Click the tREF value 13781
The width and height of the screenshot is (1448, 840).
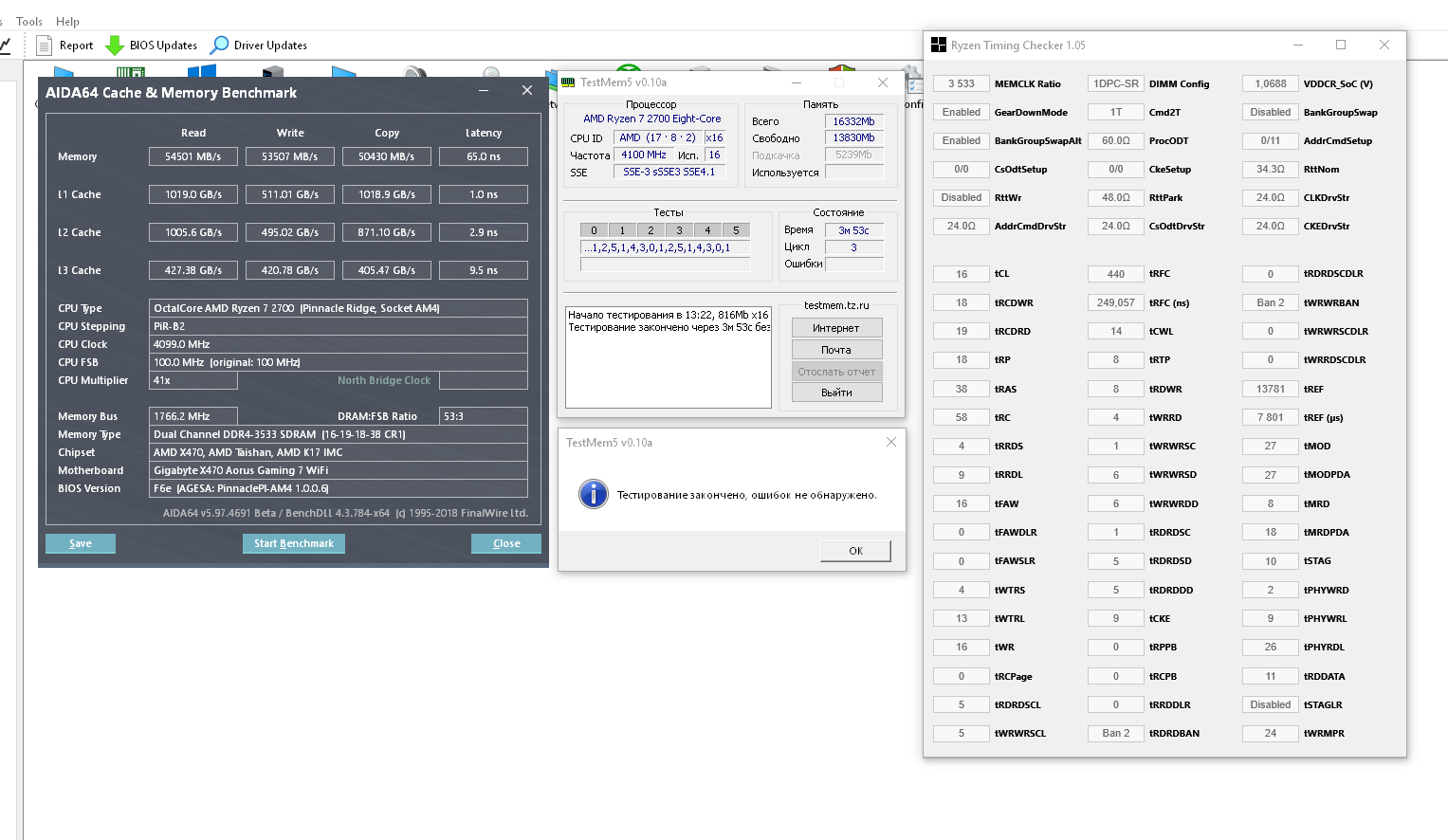pyautogui.click(x=1271, y=389)
